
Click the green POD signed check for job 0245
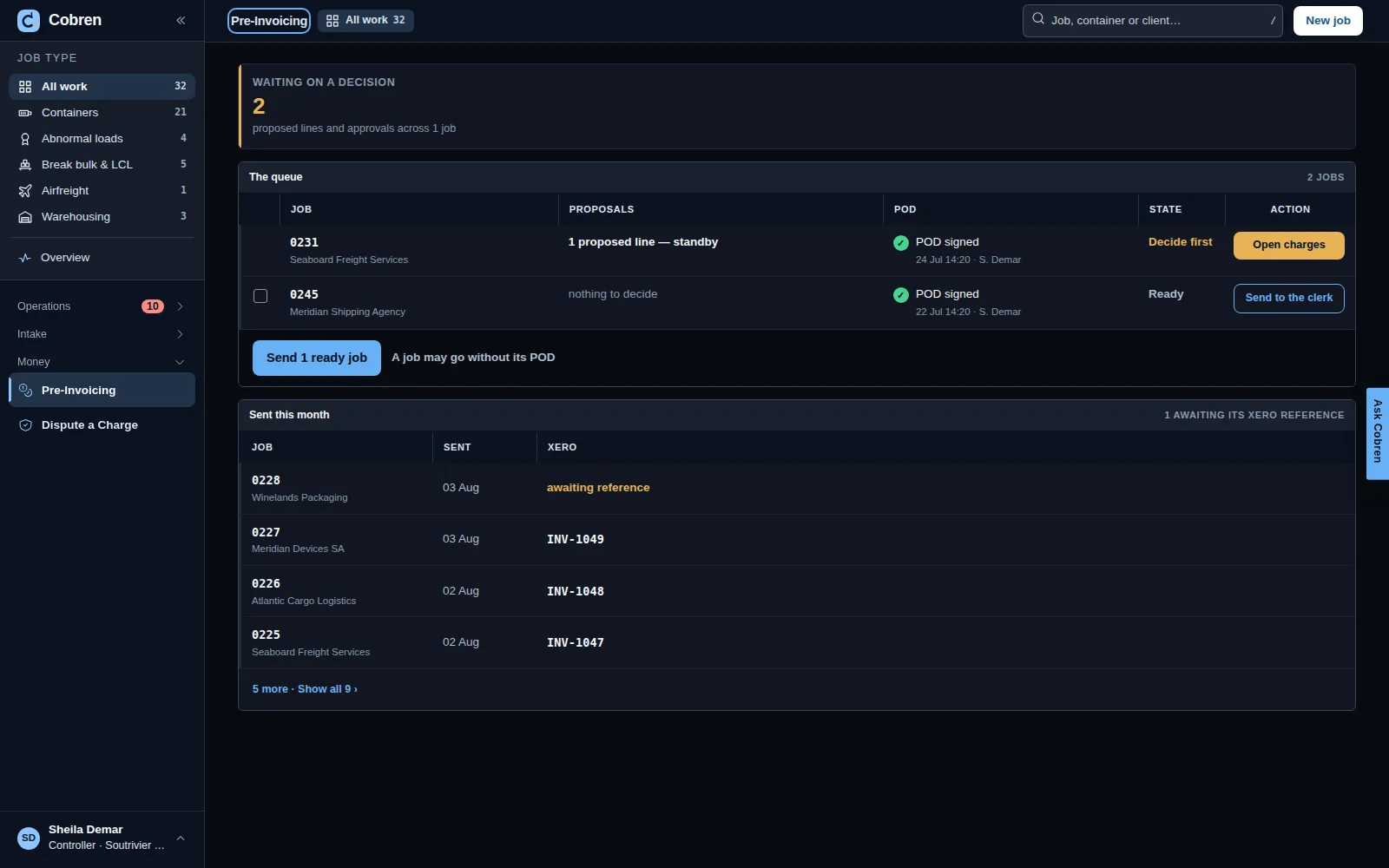pos(901,295)
